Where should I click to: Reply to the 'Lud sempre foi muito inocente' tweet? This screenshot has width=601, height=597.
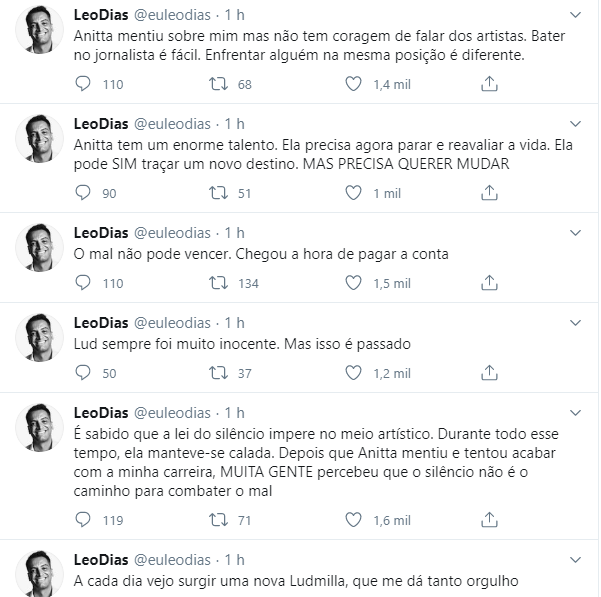83,373
